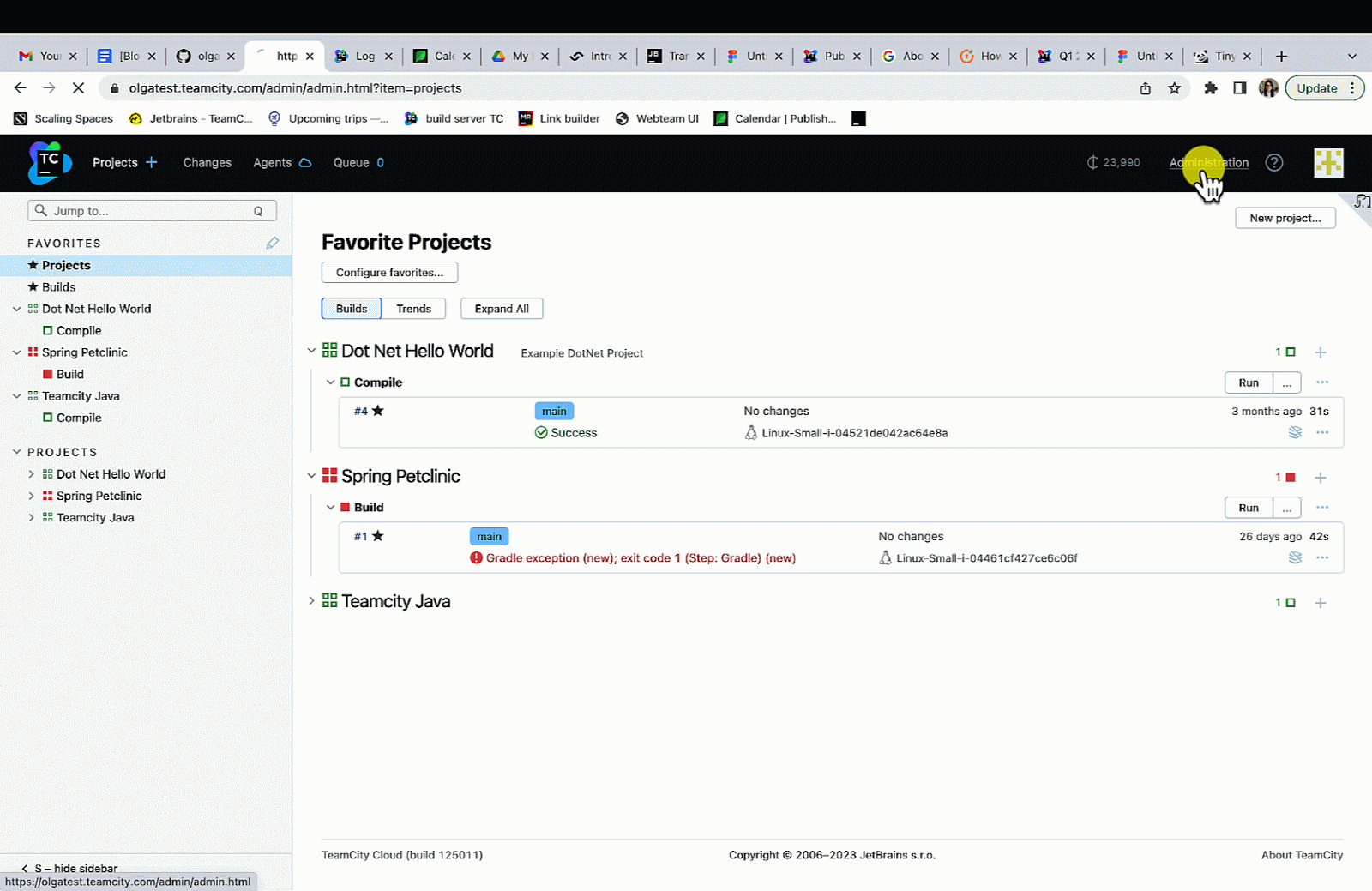Open the Agents cloud icon
The height and width of the screenshot is (891, 1372).
pos(305,162)
